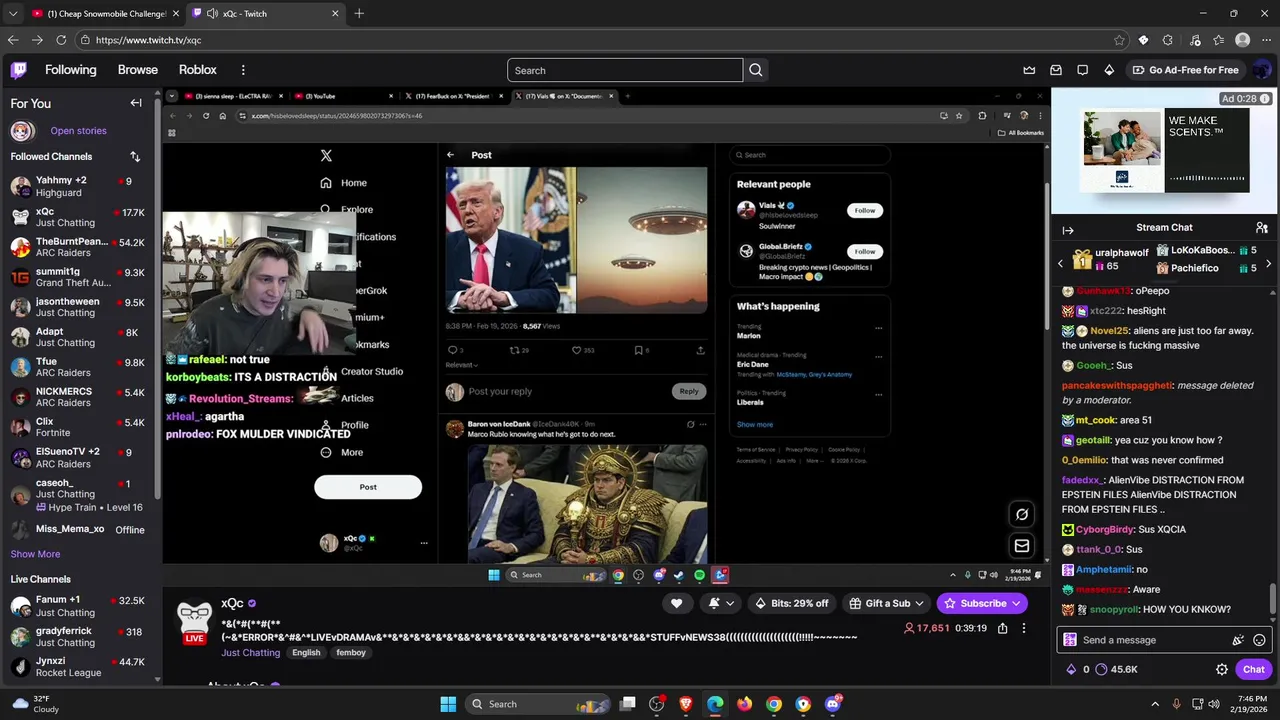This screenshot has width=1280, height=720.
Task: Switch to Cheap Snowmobile Challenge browser tab
Action: coord(105,13)
